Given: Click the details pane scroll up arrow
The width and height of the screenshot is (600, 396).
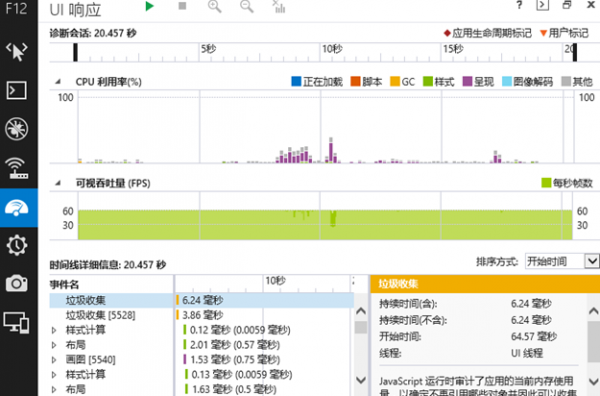Looking at the screenshot, I should coord(593,311).
